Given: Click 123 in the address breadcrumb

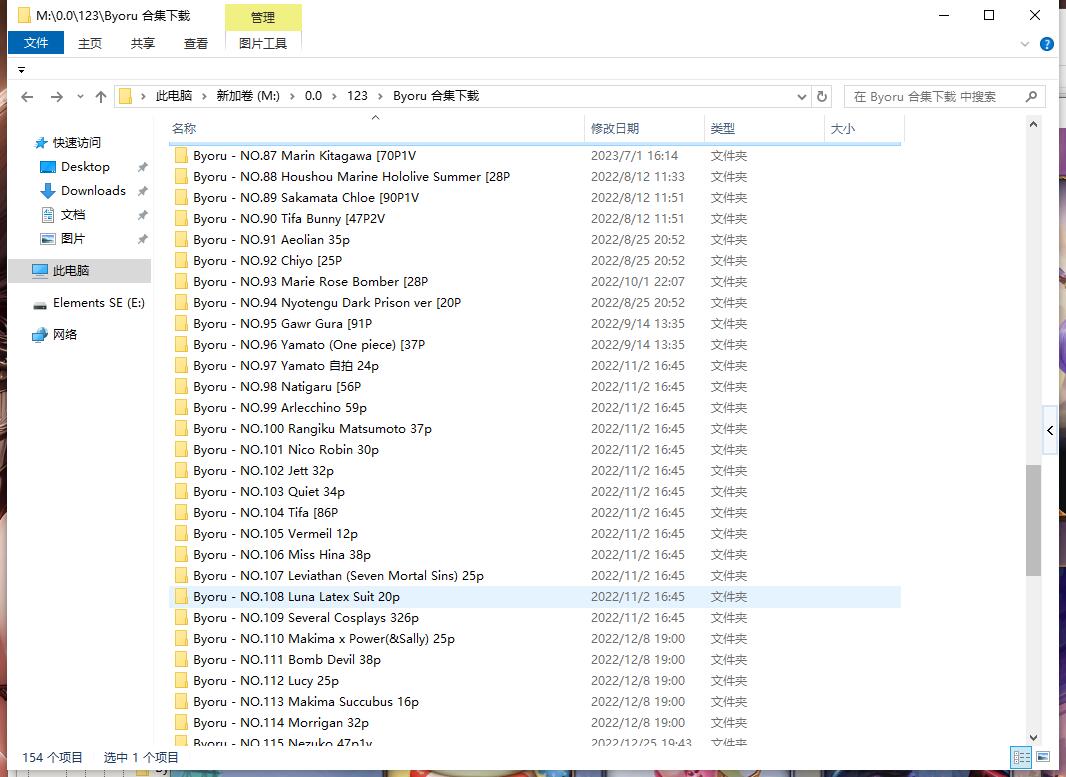Looking at the screenshot, I should click(357, 96).
